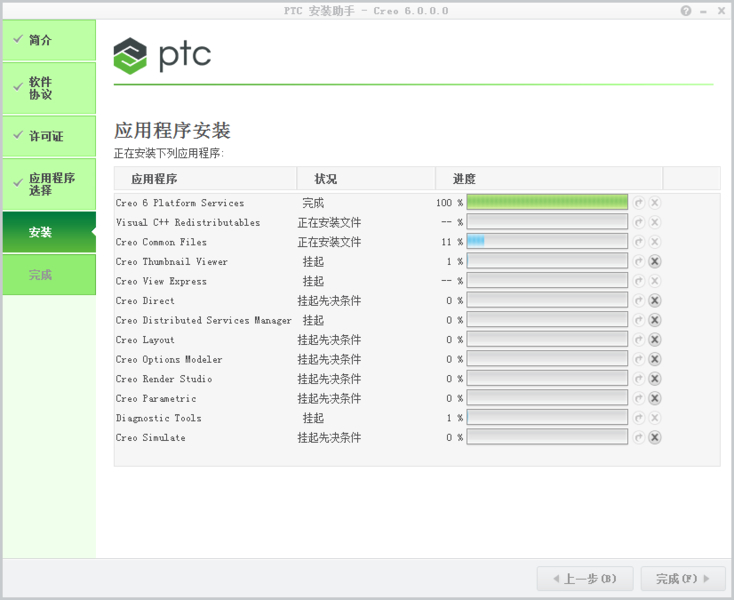This screenshot has height=600, width=734.
Task: Click the retry icon for Creo Render Studio
Action: [x=639, y=379]
